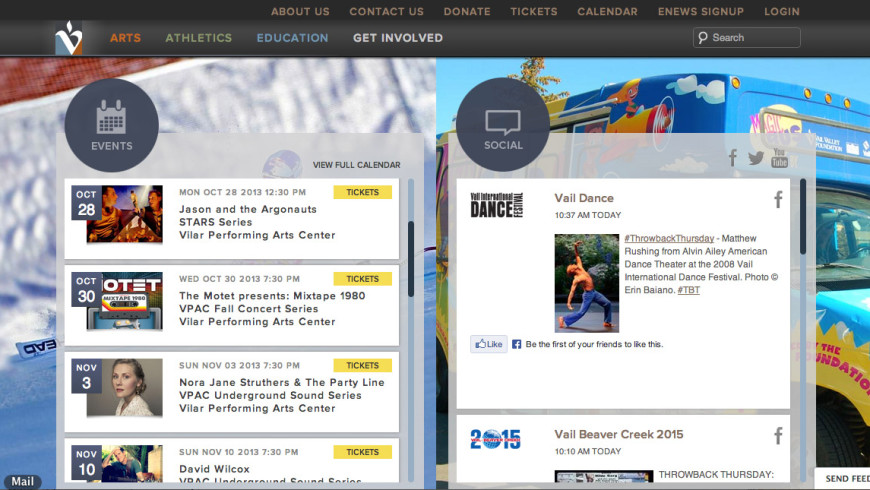Viewport: 870px width, 490px height.
Task: Click the Mail label at bottom left
Action: coord(23,482)
